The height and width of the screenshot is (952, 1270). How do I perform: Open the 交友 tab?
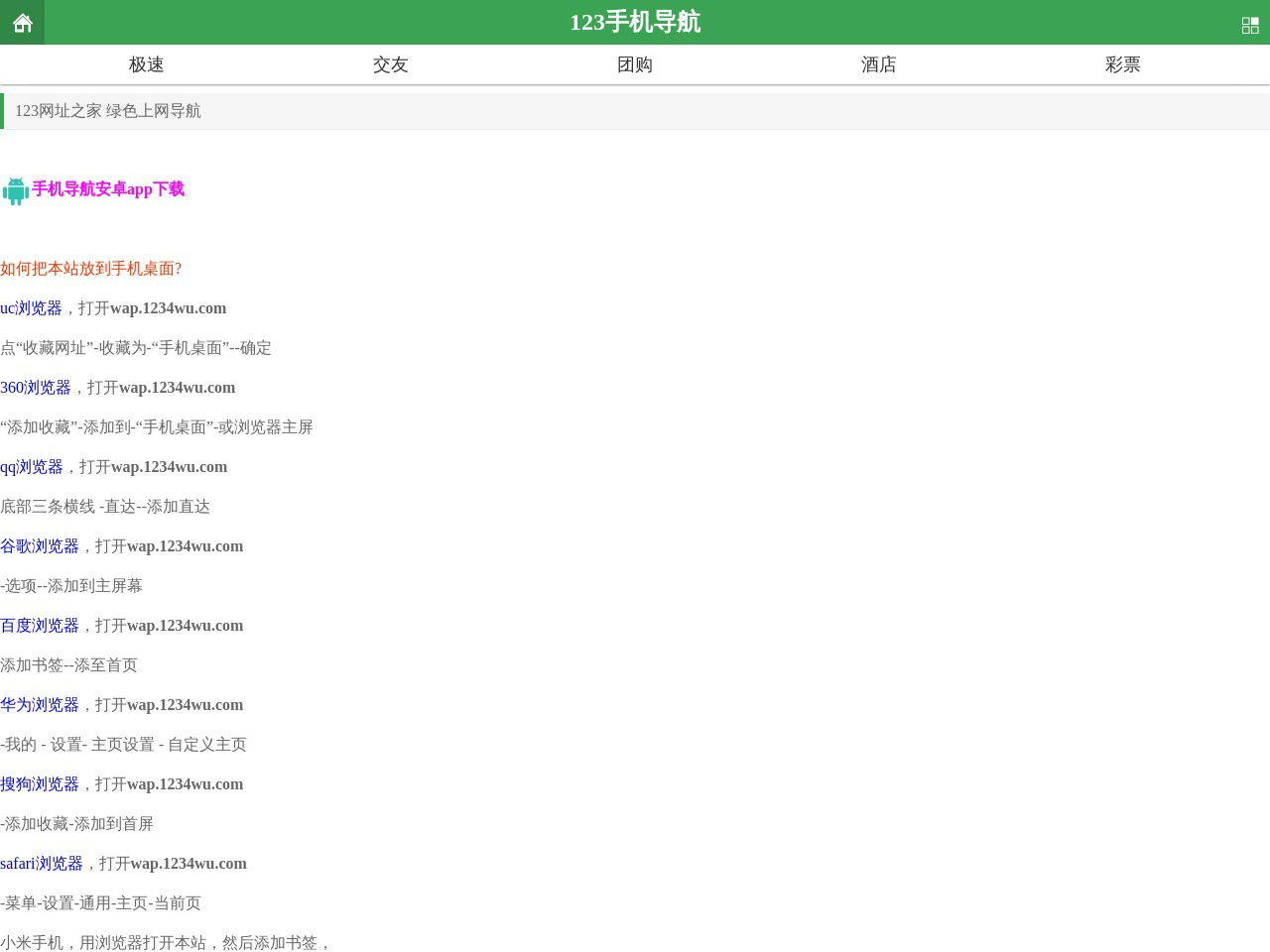pyautogui.click(x=391, y=64)
